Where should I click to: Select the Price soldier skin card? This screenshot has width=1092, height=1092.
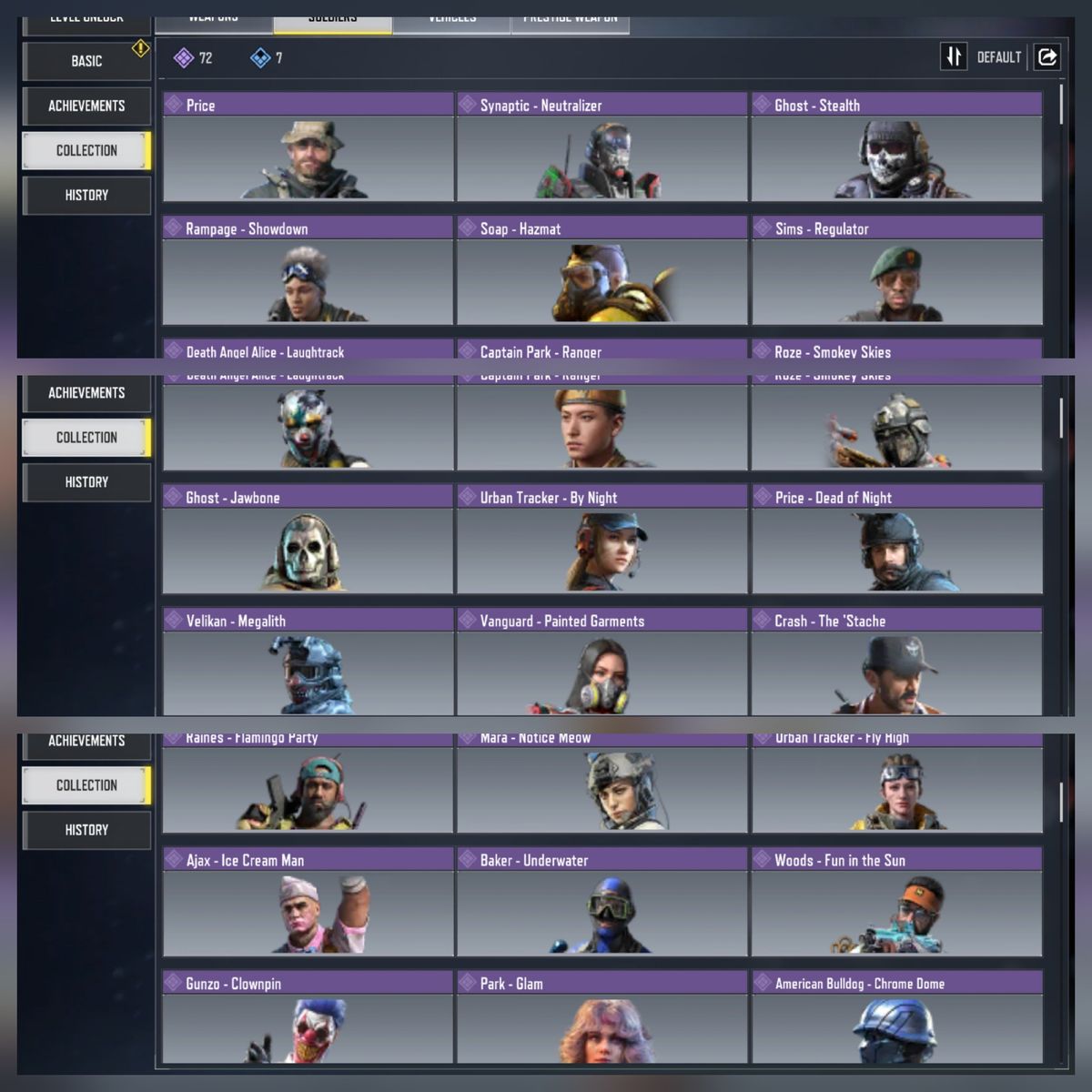tap(308, 159)
